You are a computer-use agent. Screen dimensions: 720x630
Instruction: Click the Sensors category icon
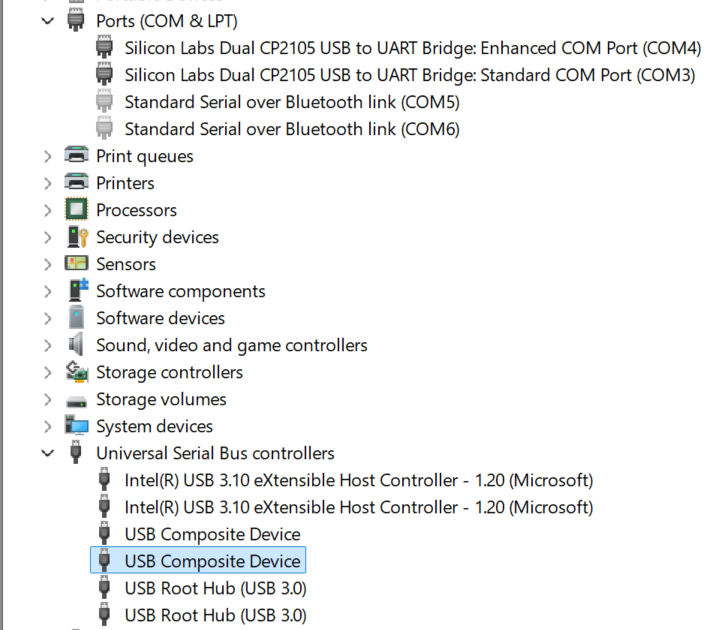pyautogui.click(x=76, y=264)
